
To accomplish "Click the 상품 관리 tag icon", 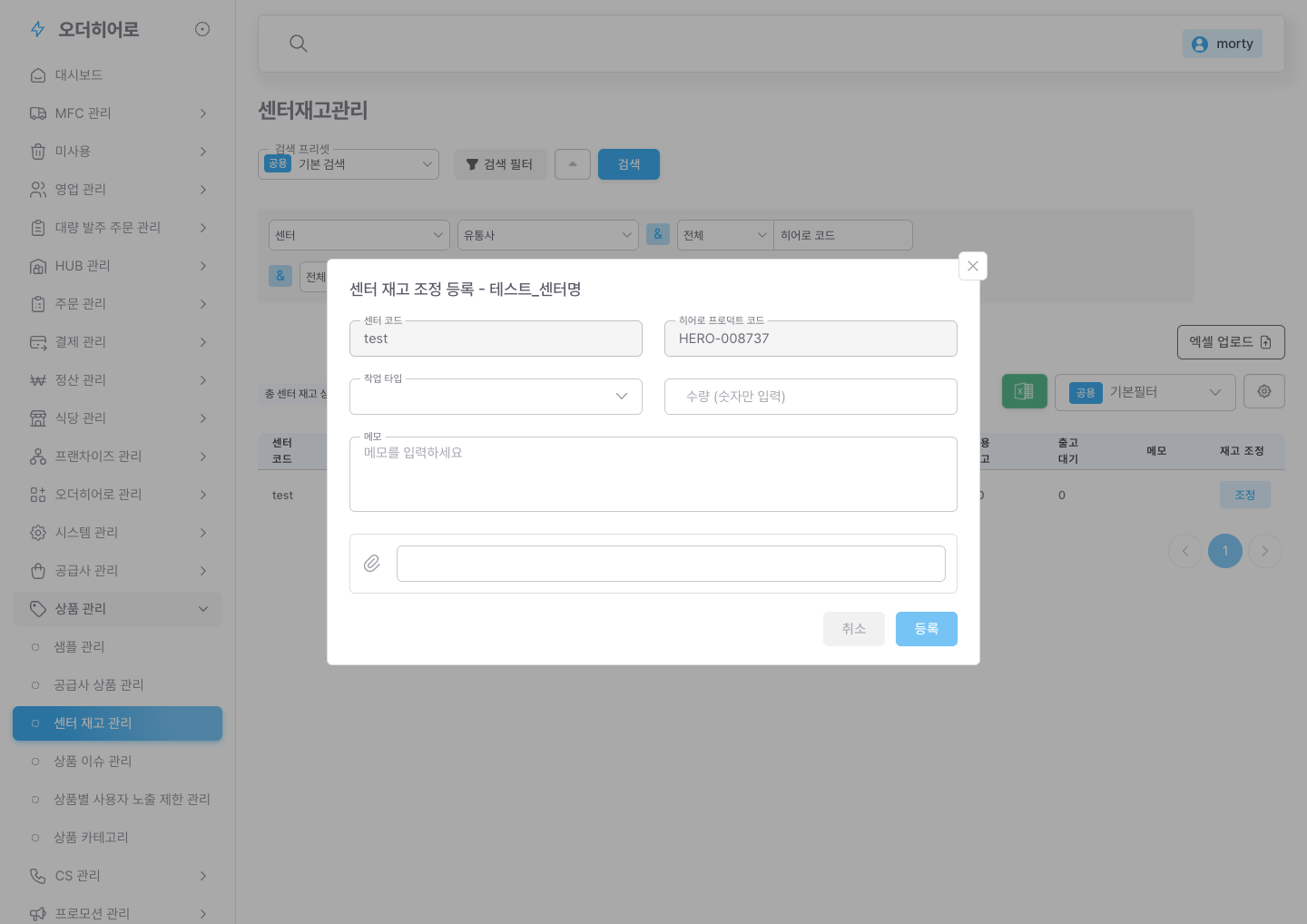I will pos(38,609).
